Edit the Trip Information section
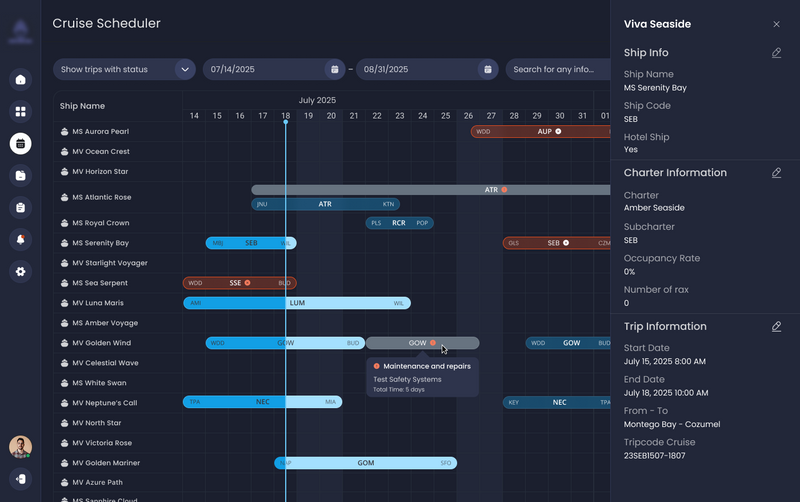Image resolution: width=800 pixels, height=502 pixels. point(777,327)
